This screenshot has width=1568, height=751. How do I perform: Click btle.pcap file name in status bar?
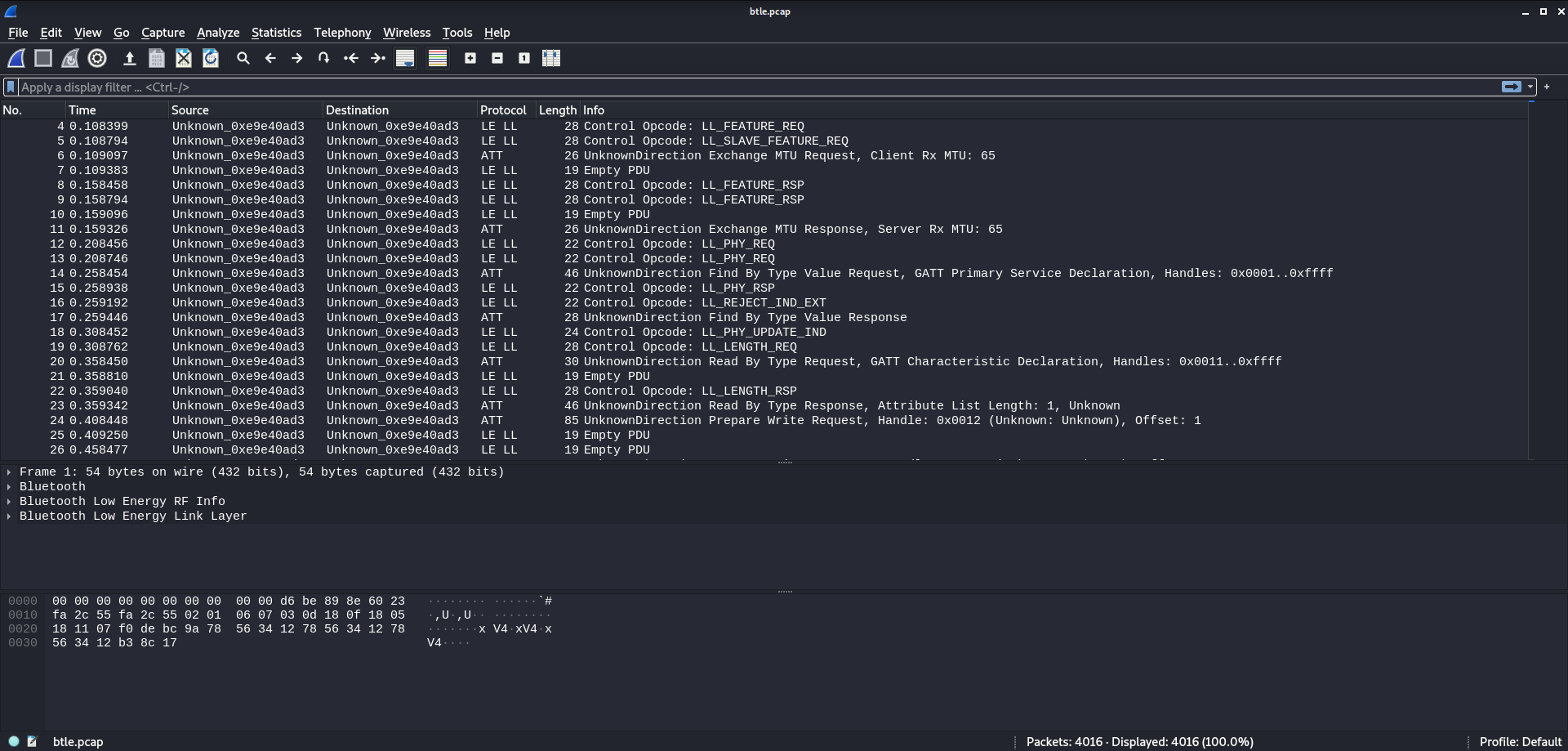click(78, 742)
